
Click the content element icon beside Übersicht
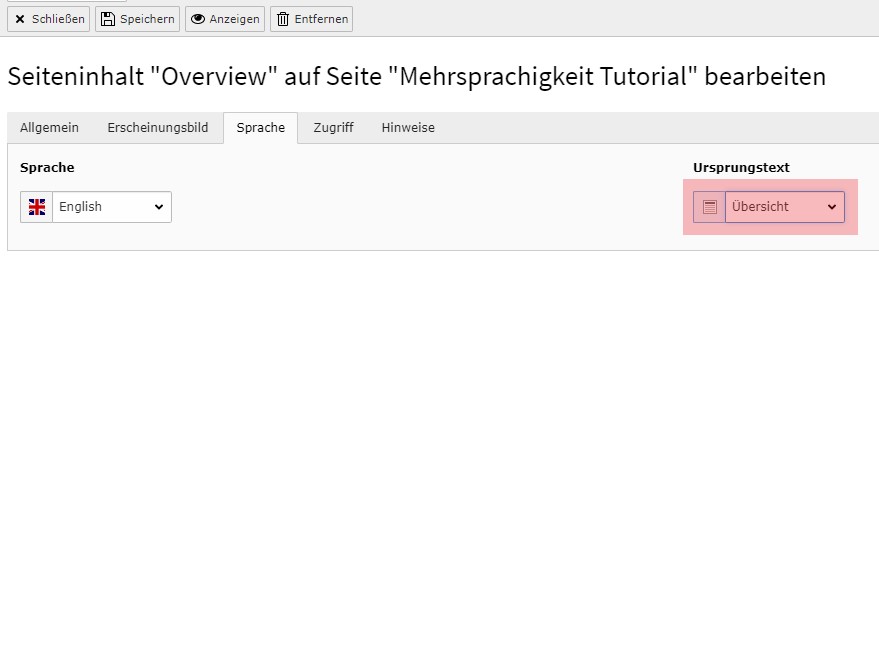point(709,207)
